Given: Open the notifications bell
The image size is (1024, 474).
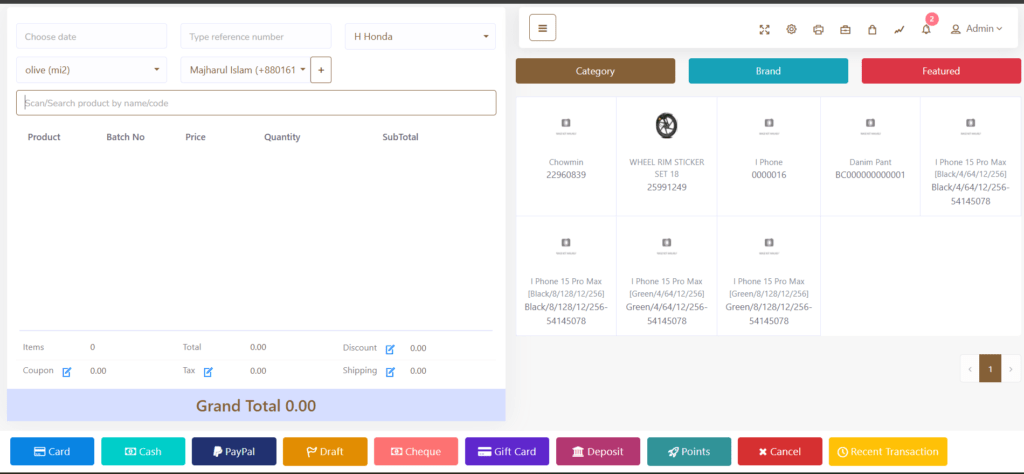Looking at the screenshot, I should tap(926, 29).
